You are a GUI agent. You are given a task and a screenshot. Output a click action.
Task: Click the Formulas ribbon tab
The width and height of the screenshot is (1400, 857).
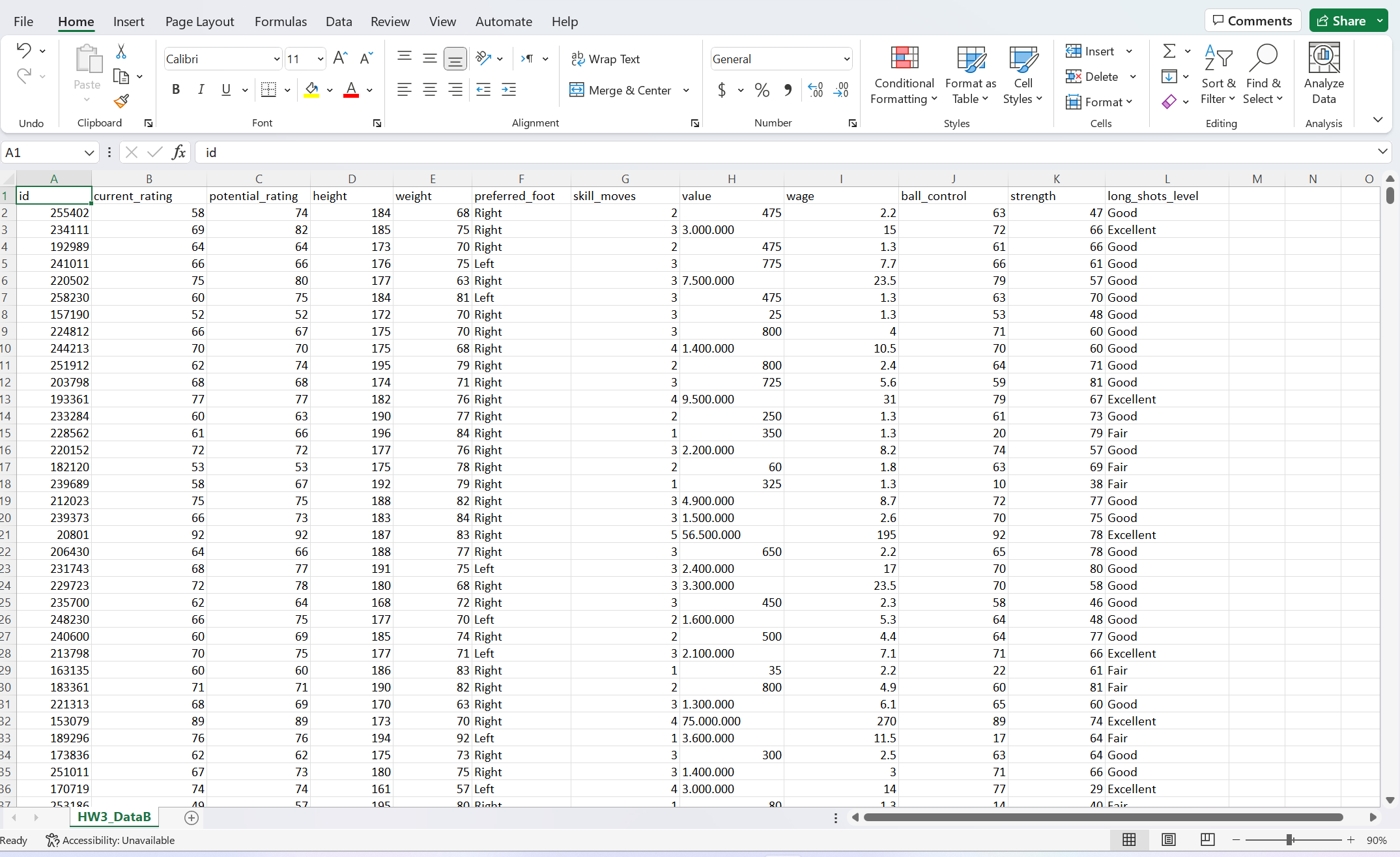pos(279,21)
